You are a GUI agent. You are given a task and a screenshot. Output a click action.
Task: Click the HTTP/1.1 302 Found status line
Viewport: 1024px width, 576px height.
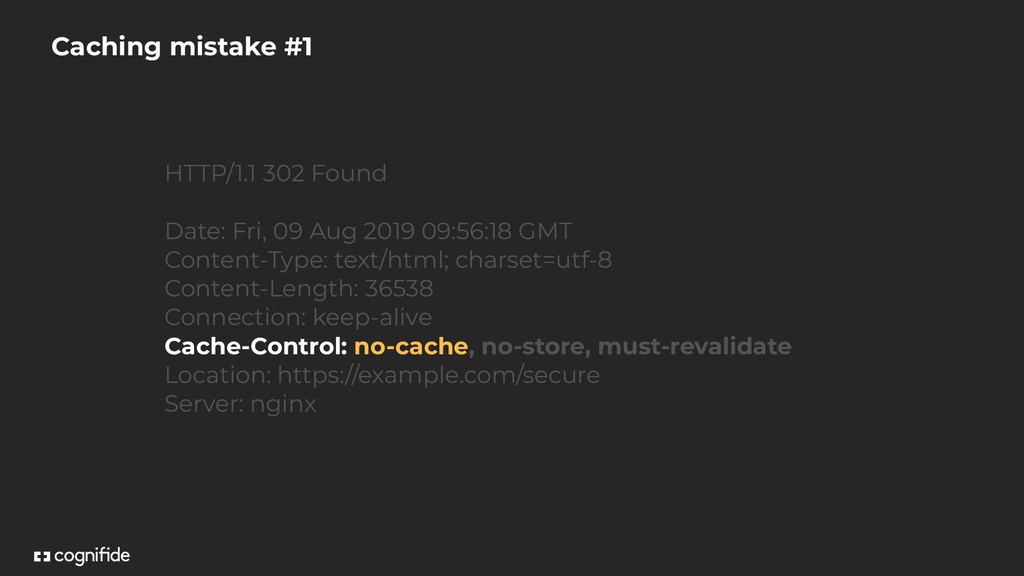(276, 173)
